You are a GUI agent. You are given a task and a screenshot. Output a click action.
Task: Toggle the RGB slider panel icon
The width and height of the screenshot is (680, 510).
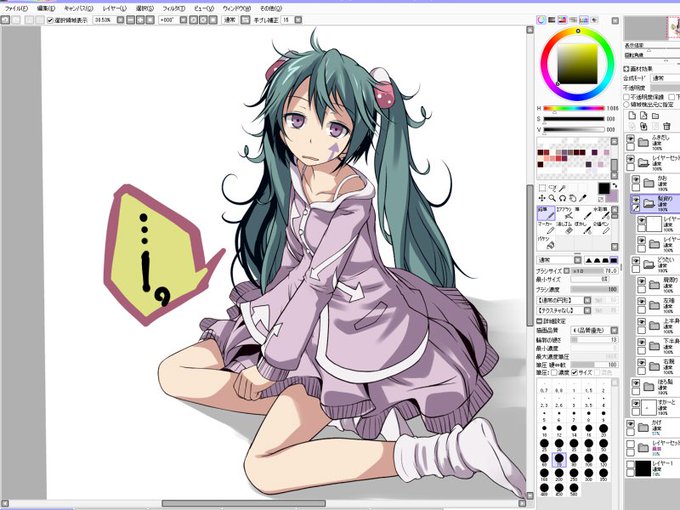(552, 20)
